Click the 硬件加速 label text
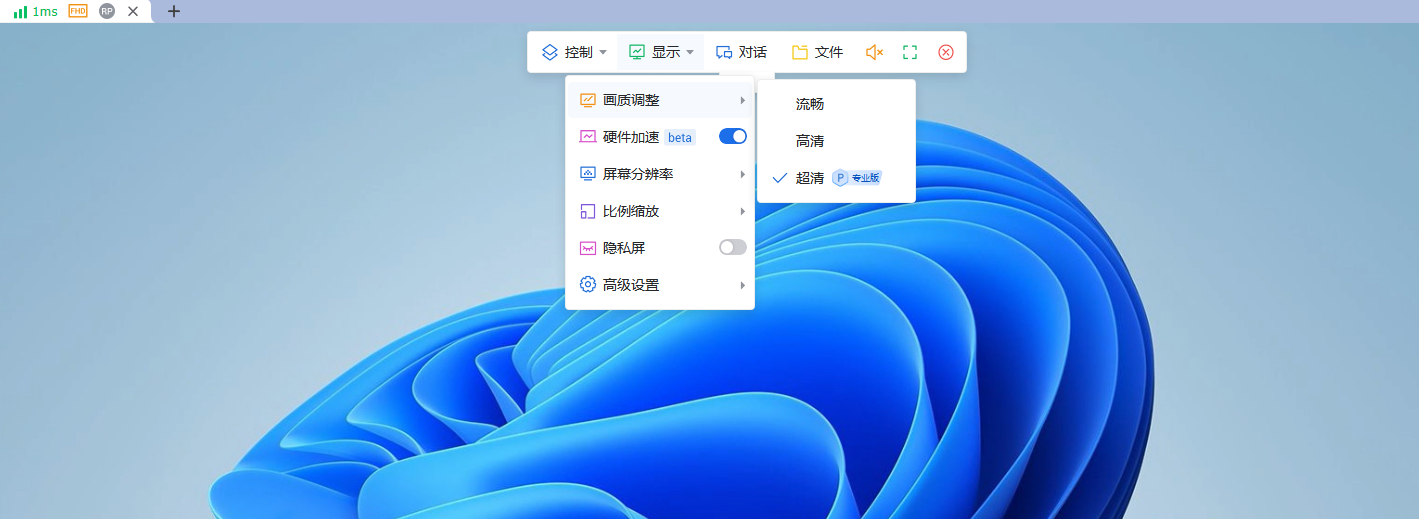 (631, 137)
